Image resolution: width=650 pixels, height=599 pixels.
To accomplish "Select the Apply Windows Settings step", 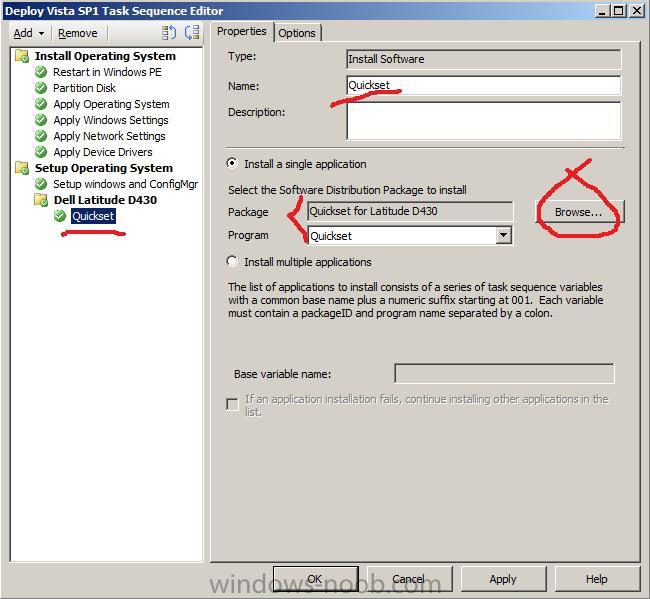I will pyautogui.click(x=111, y=120).
